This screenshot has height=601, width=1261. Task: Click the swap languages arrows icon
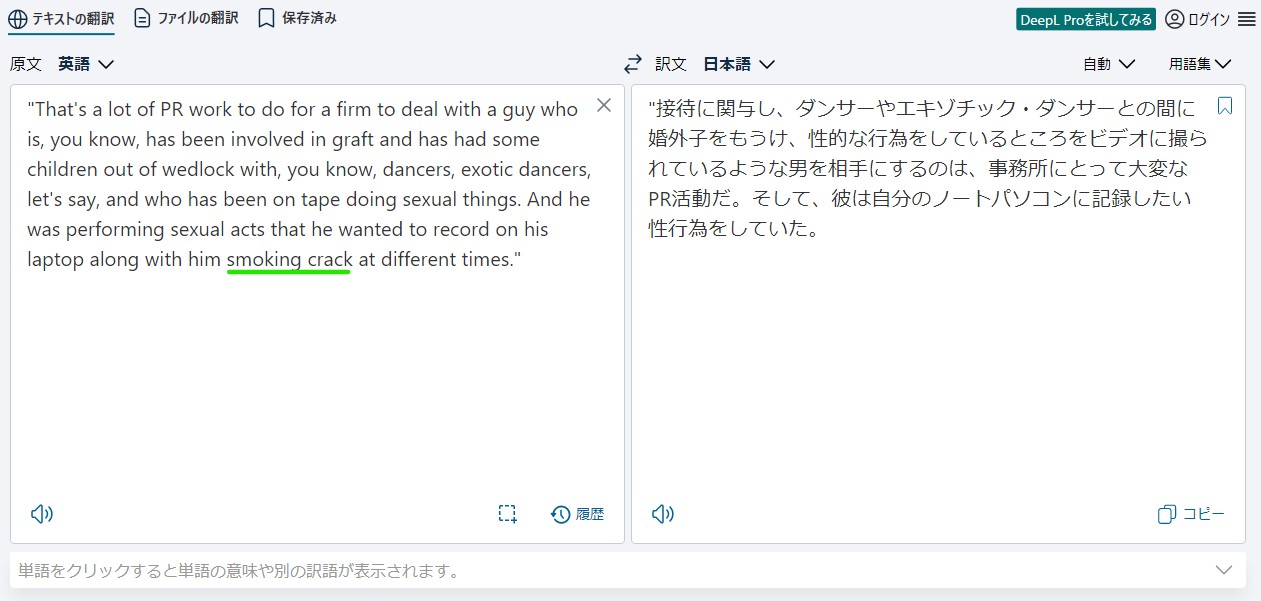point(632,64)
